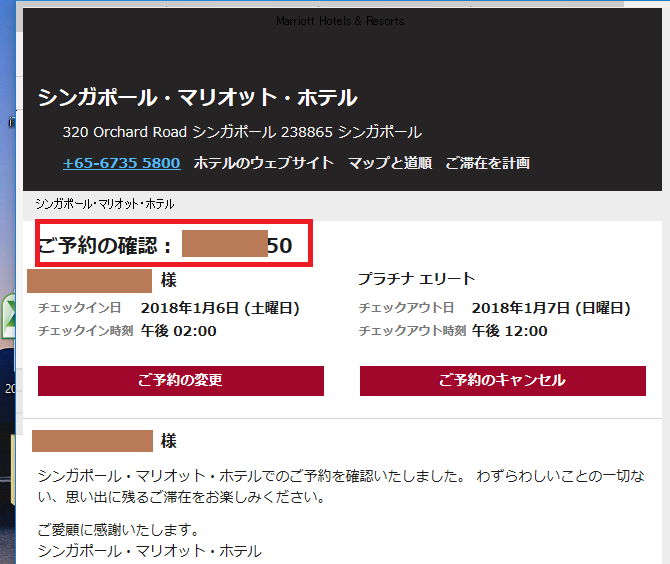Click the ご予約の変更 button
The width and height of the screenshot is (670, 564).
[181, 380]
